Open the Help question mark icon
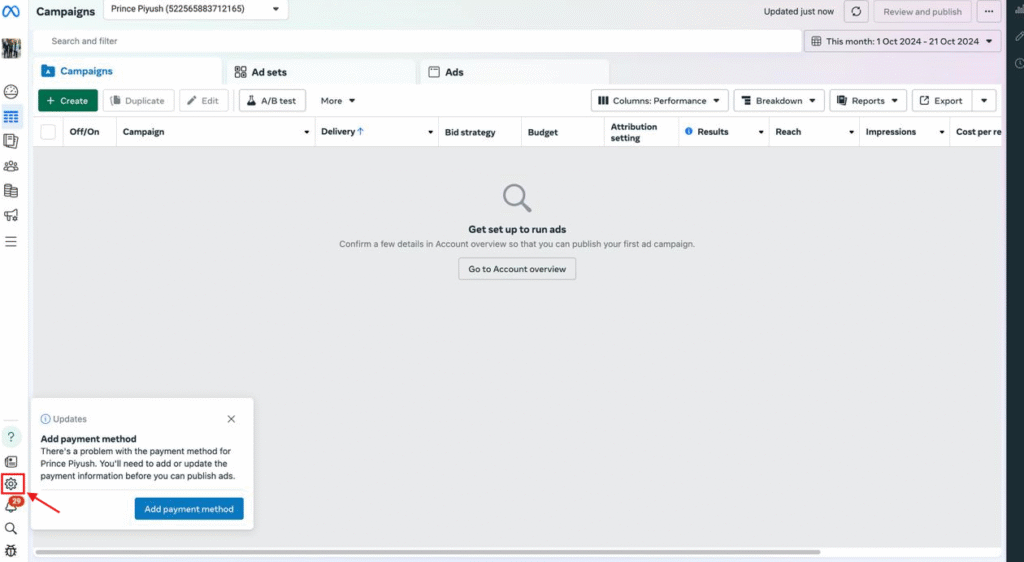The height and width of the screenshot is (562, 1024). pyautogui.click(x=11, y=437)
